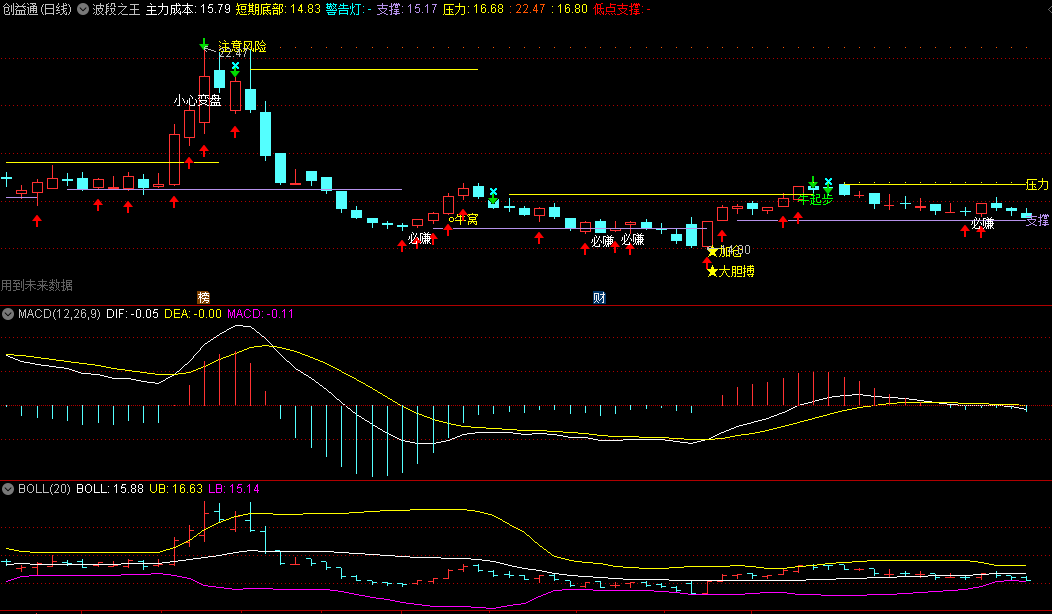Click the BOLL: 15.88 readout
The image size is (1052, 614).
pos(109,489)
